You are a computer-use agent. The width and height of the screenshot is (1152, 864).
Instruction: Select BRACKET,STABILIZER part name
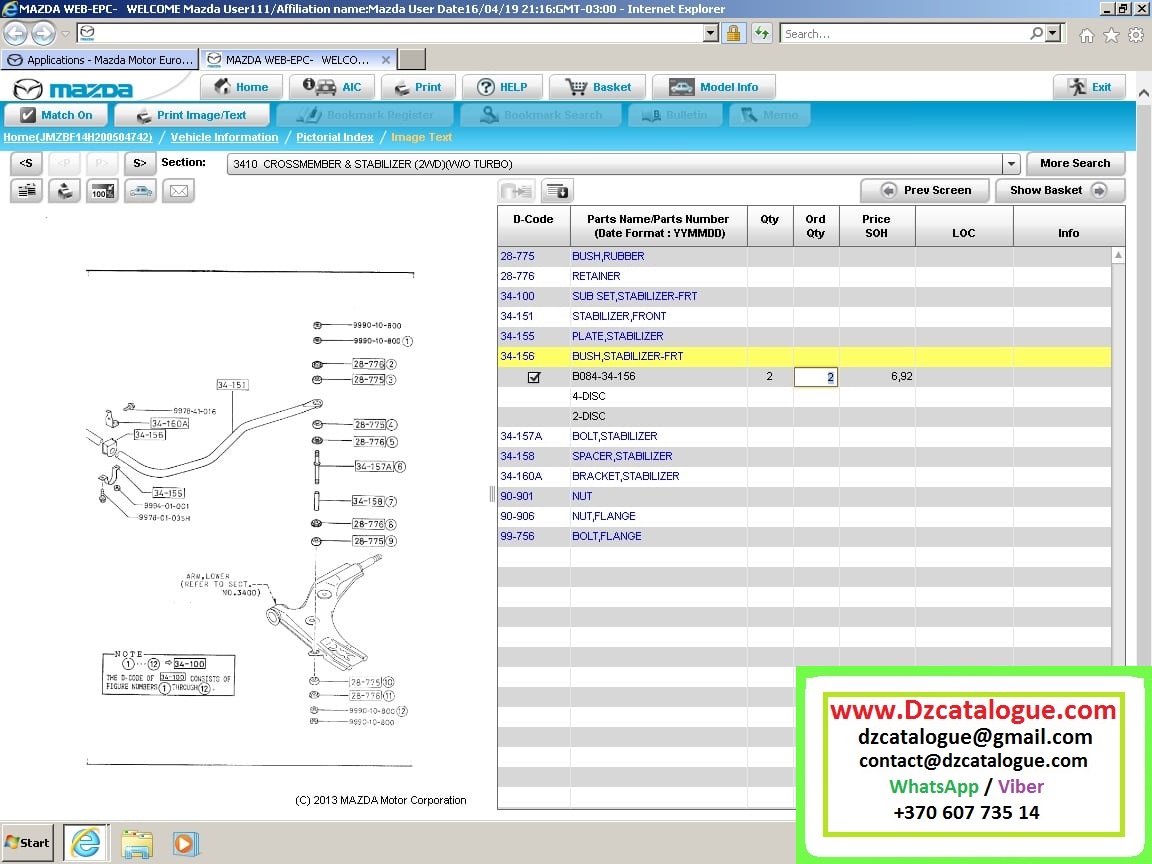626,476
